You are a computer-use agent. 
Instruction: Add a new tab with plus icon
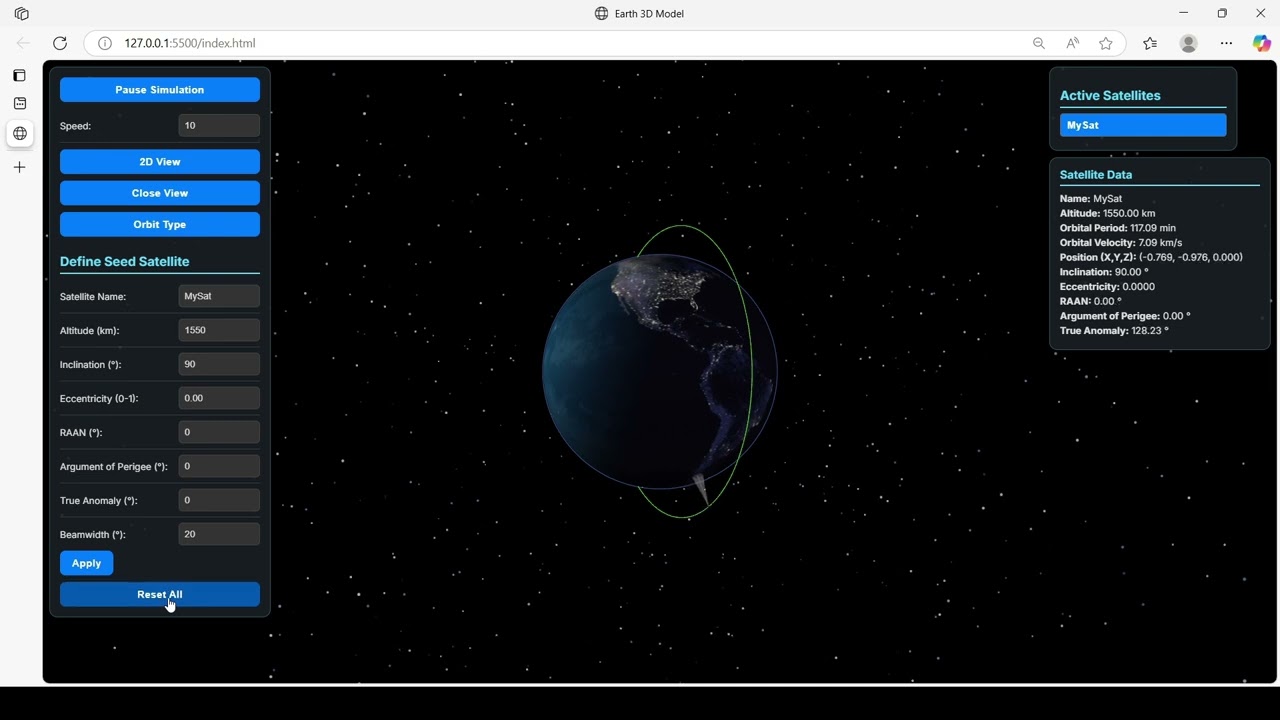tap(20, 167)
